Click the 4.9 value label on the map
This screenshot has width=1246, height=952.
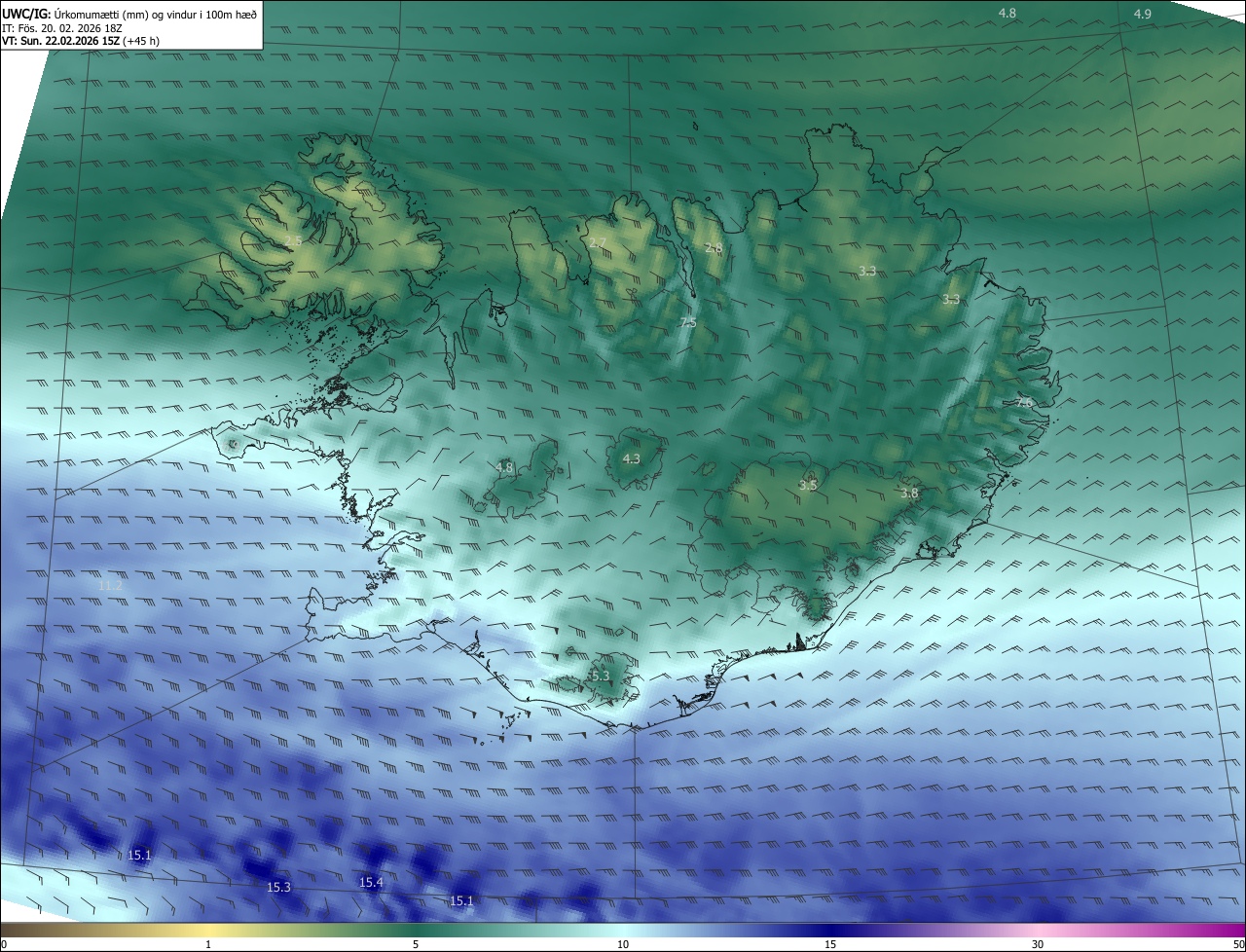(1143, 14)
